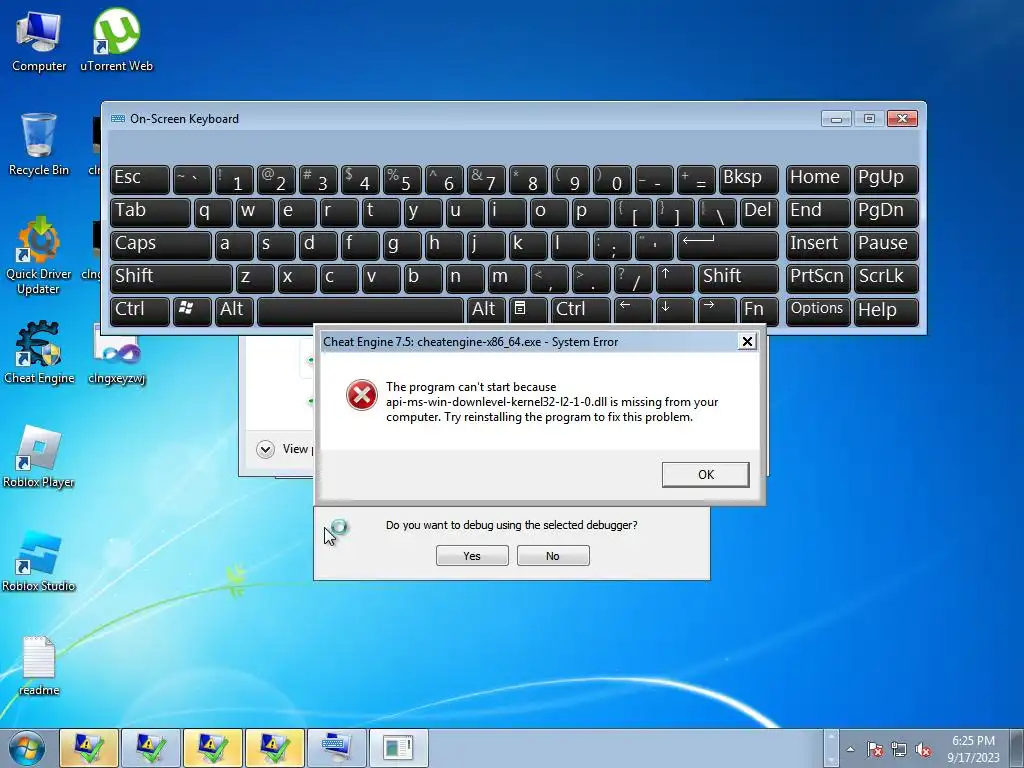The image size is (1024, 768).
Task: Open the readme text file
Action: 39,666
